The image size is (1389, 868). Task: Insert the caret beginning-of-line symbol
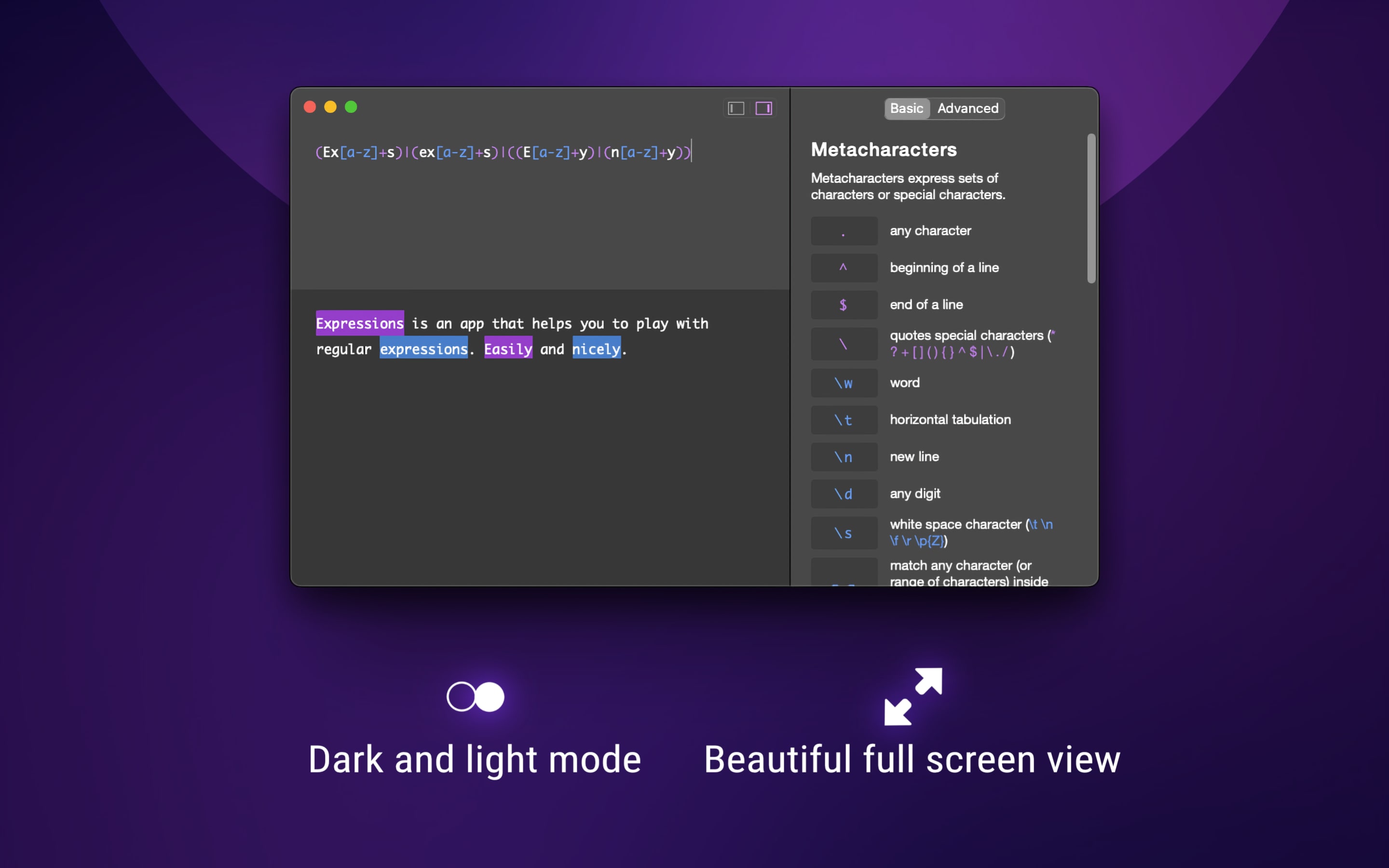point(844,268)
